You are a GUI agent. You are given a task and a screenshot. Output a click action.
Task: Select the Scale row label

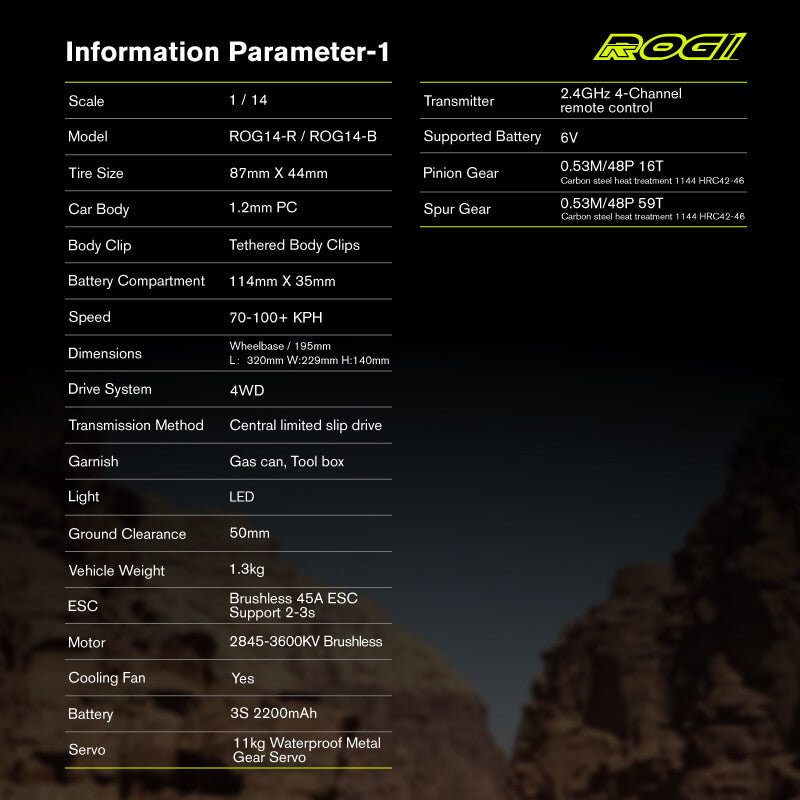pos(86,101)
